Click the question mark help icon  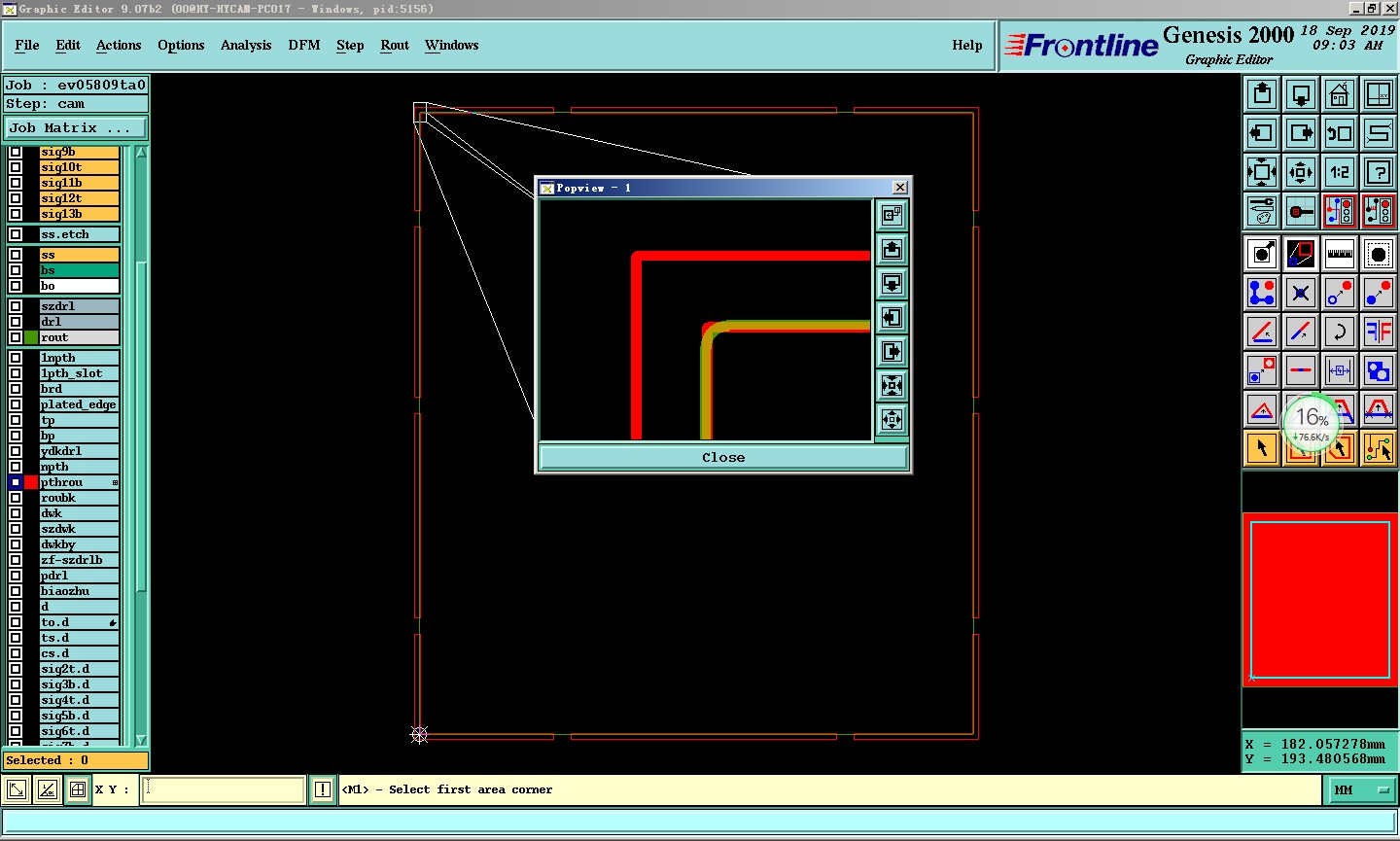click(x=1379, y=172)
